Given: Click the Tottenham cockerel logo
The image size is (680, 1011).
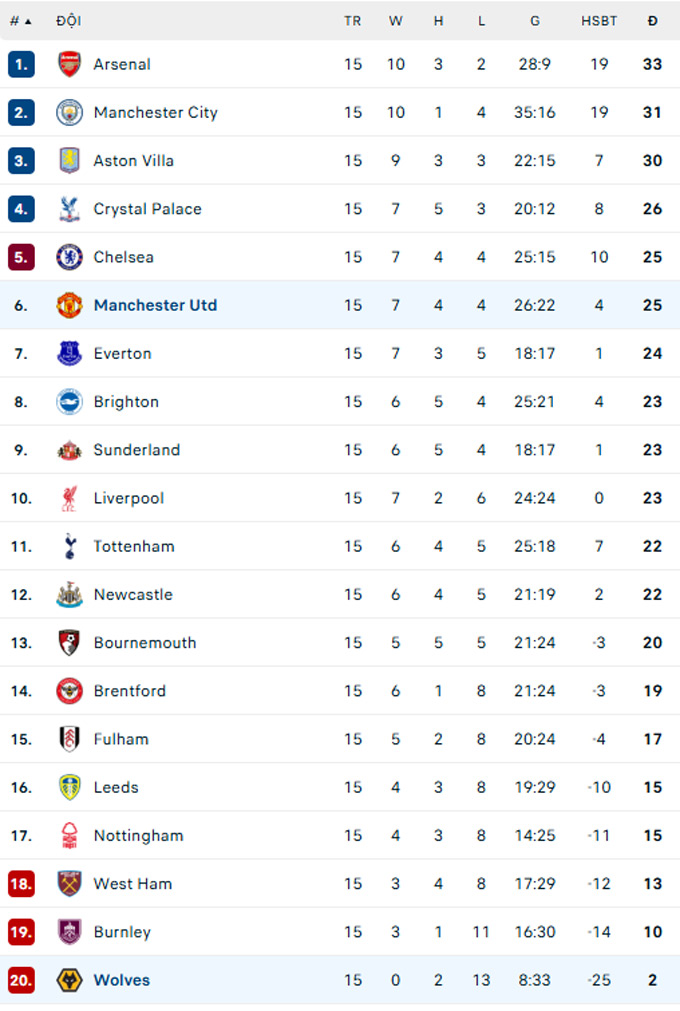Looking at the screenshot, I should tap(69, 546).
